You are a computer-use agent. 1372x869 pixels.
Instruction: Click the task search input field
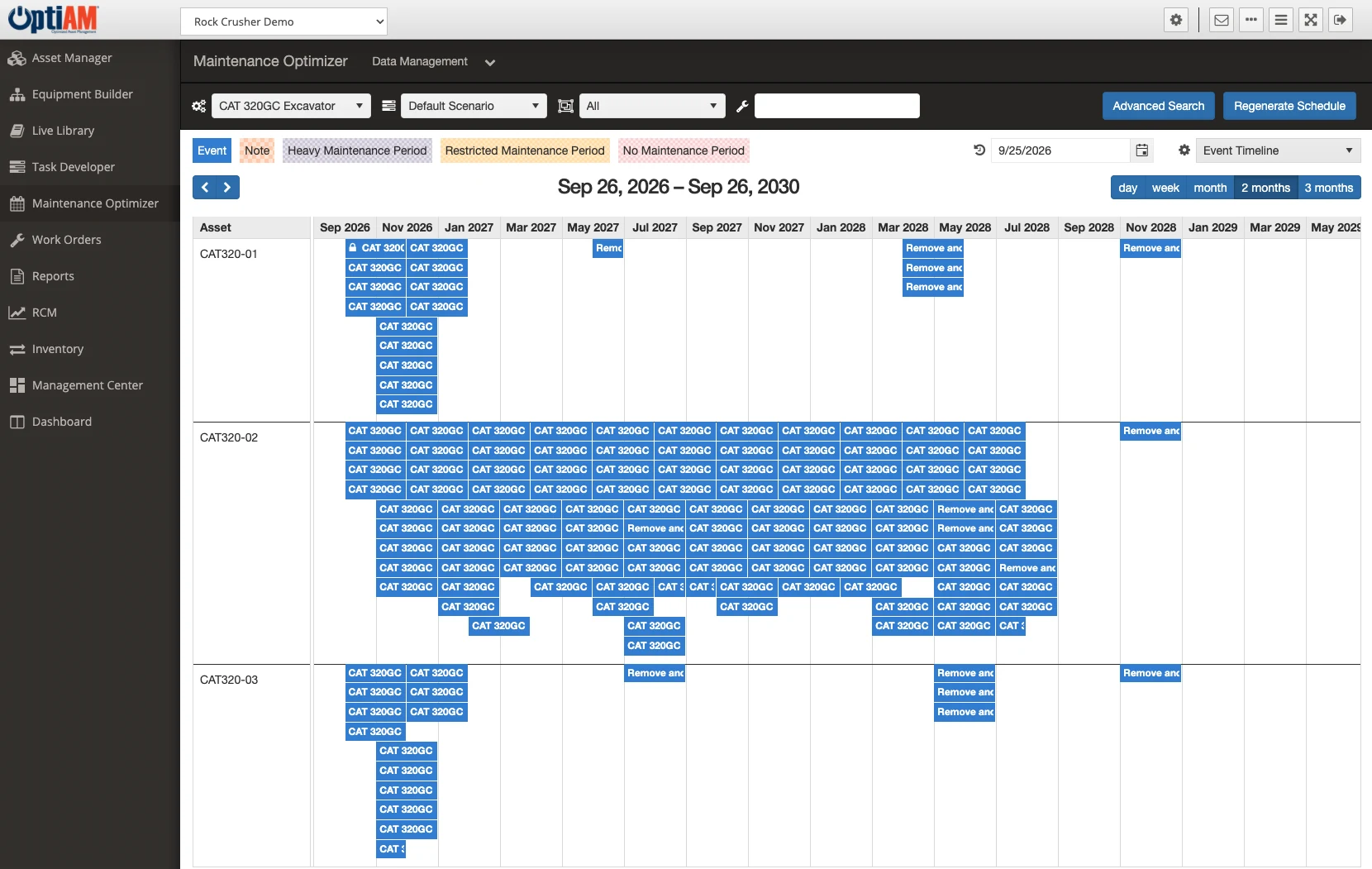click(836, 106)
